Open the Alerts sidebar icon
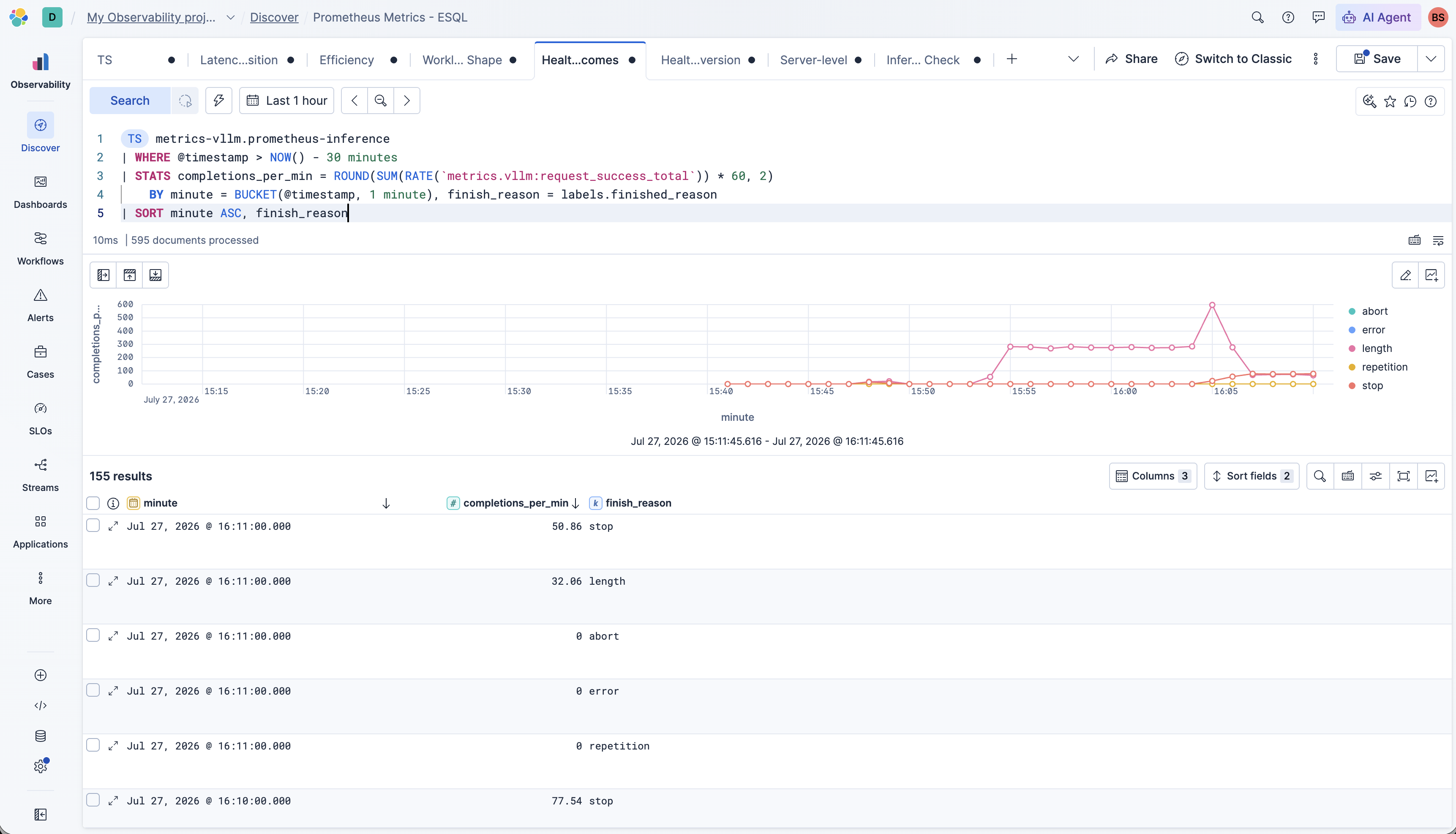The image size is (1456, 834). (x=40, y=296)
